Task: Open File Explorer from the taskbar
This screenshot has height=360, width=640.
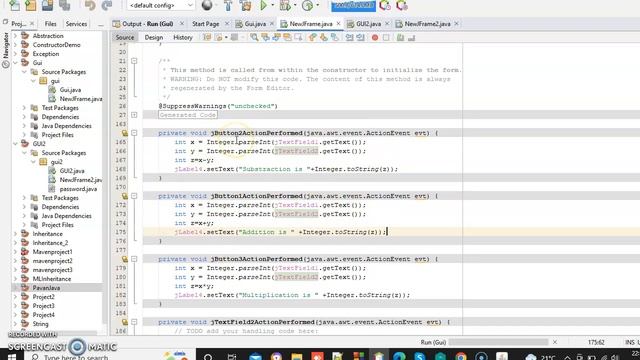Action: click(x=297, y=356)
